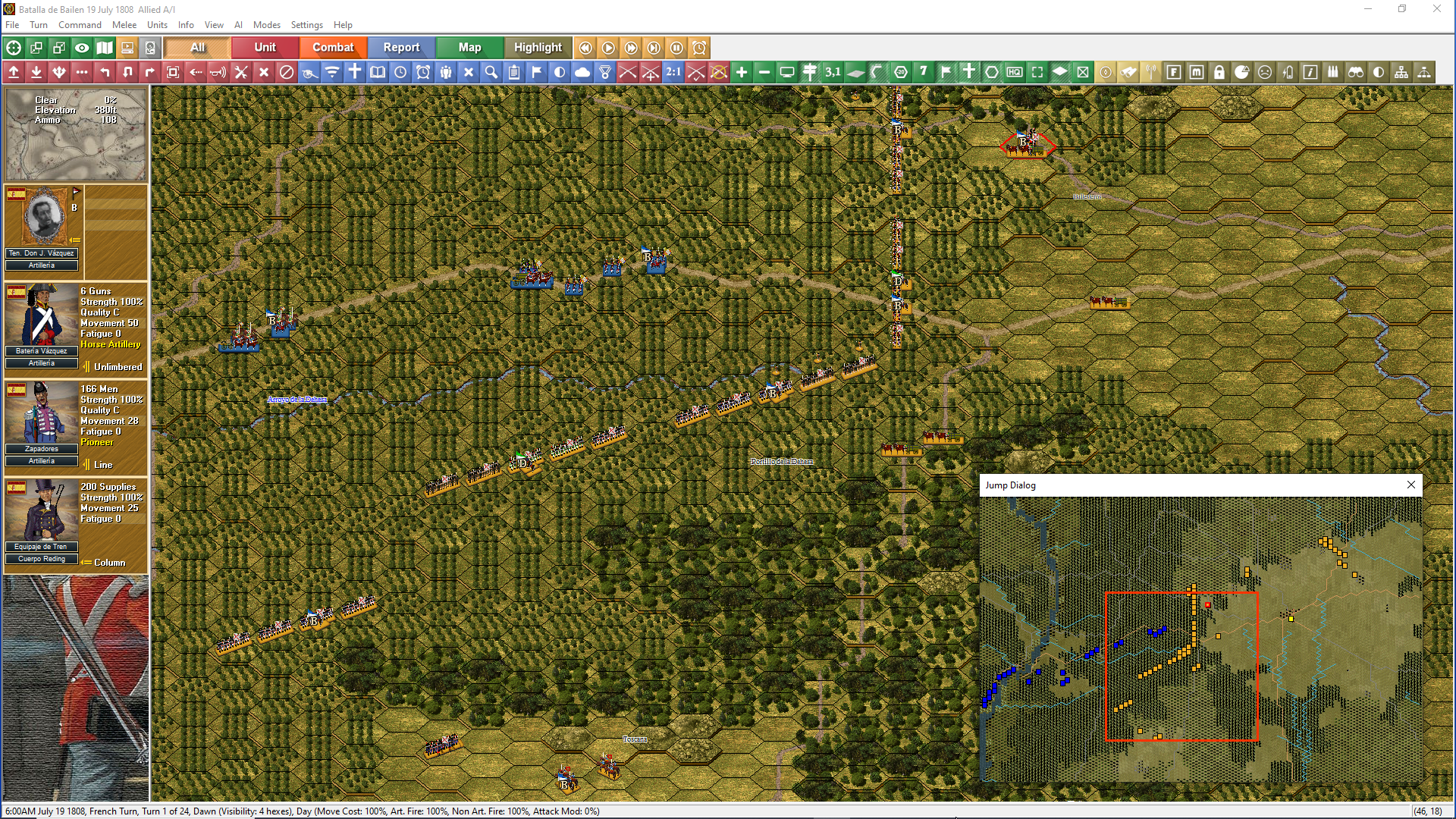Viewport: 1456px width, 819px height.
Task: Toggle the eye visibility icon
Action: coord(82,48)
